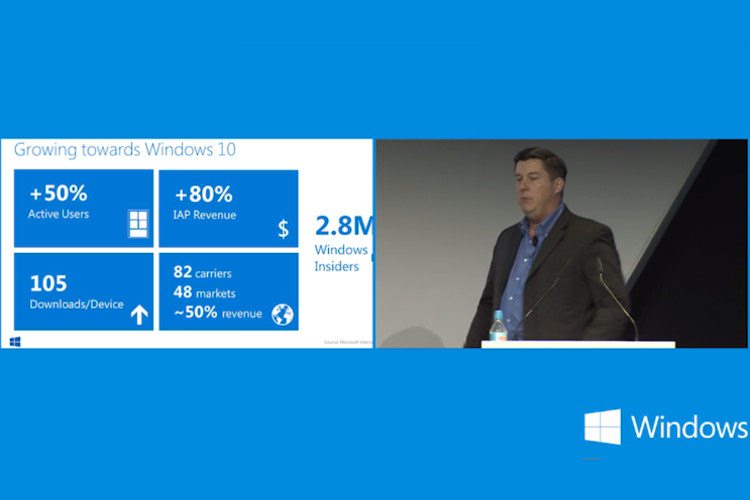Click the '48 markets' line

click(x=204, y=292)
